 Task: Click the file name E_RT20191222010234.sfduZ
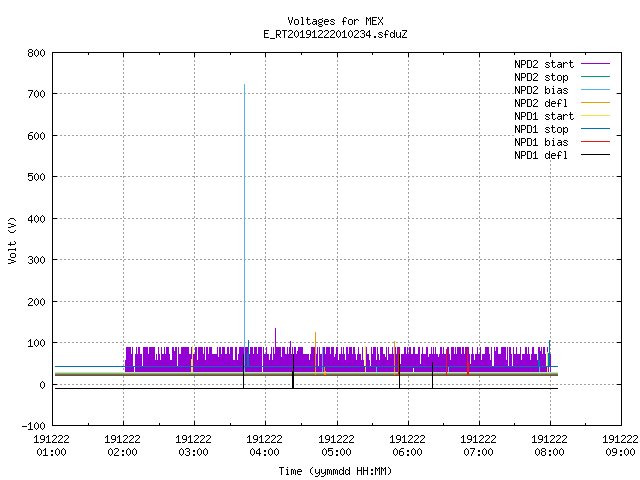tap(335, 34)
